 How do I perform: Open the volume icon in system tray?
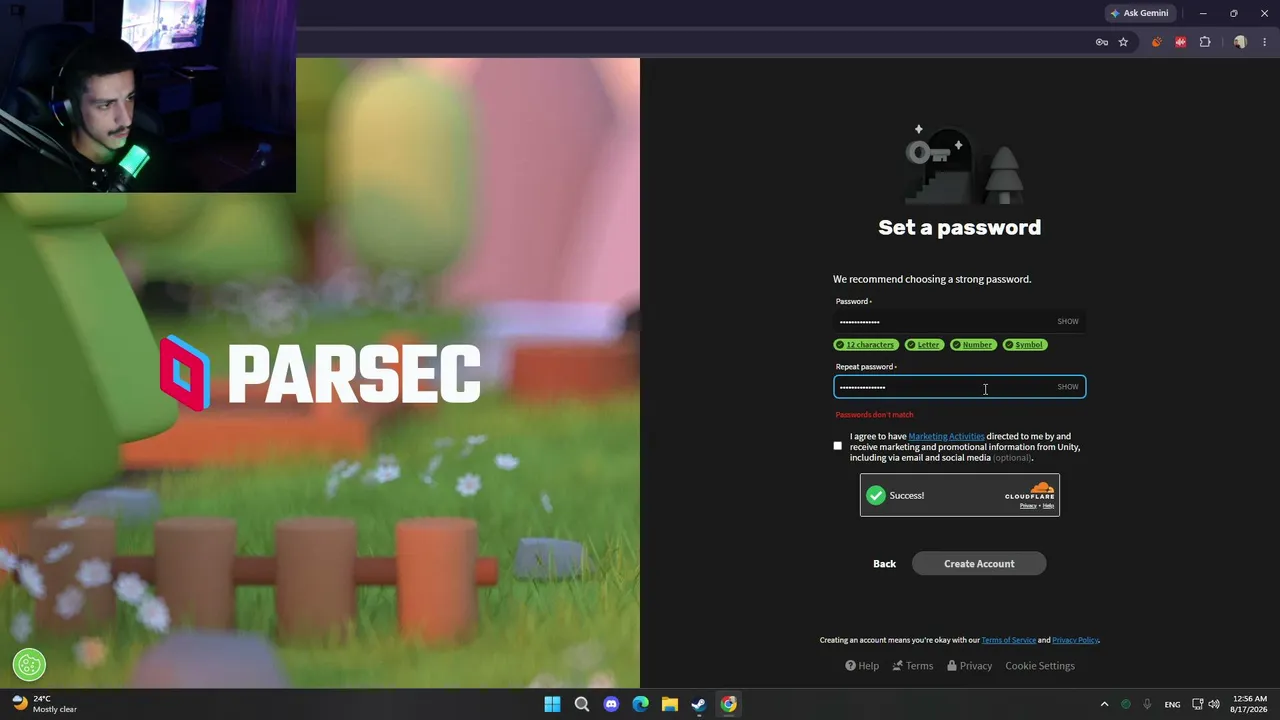(x=1214, y=704)
